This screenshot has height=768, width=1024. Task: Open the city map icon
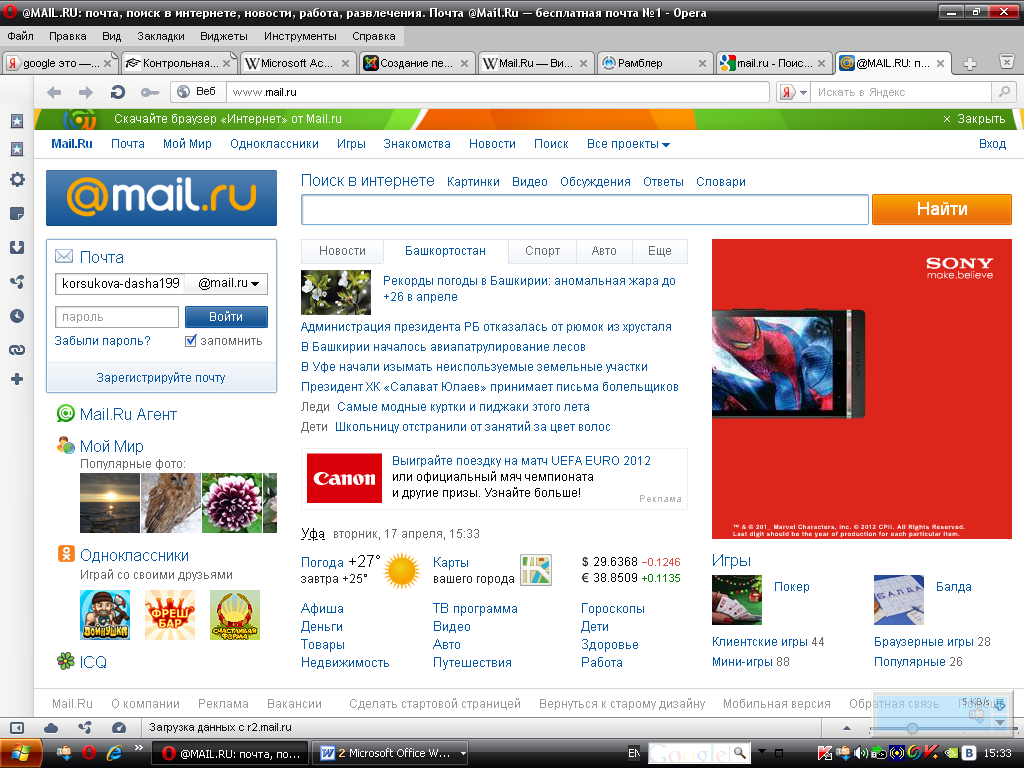pos(536,569)
